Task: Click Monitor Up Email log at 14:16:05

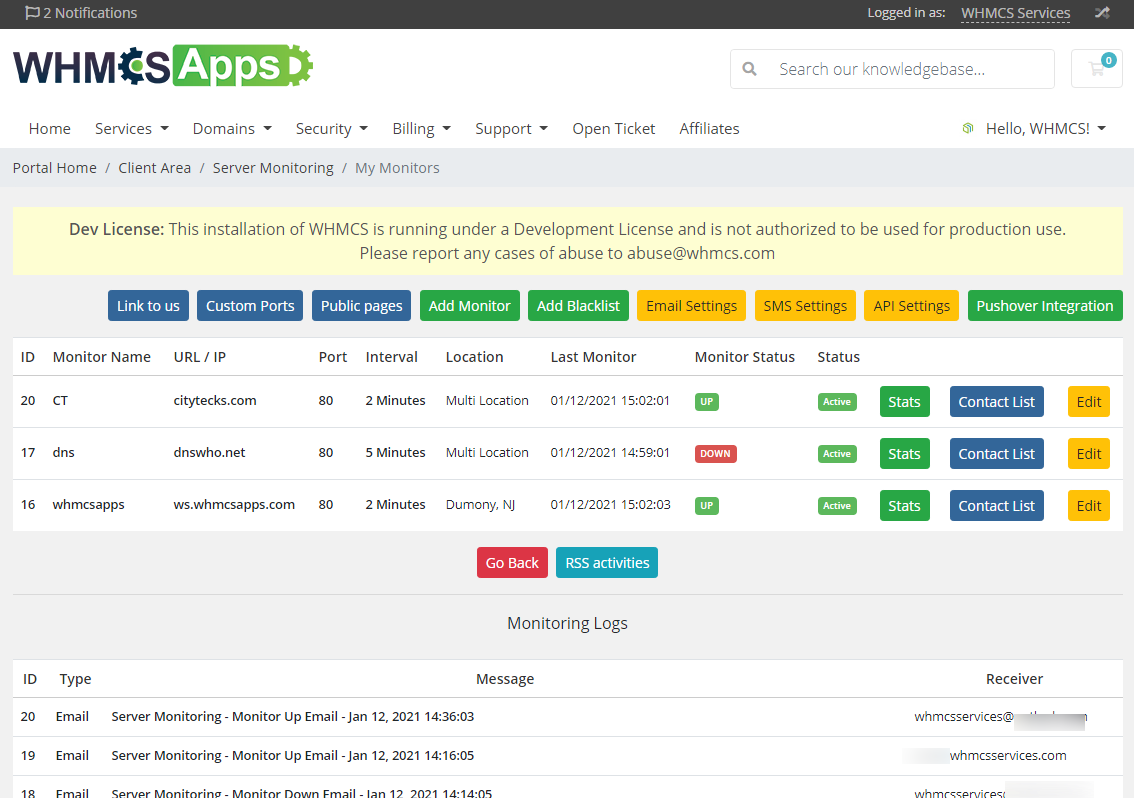Action: point(293,755)
